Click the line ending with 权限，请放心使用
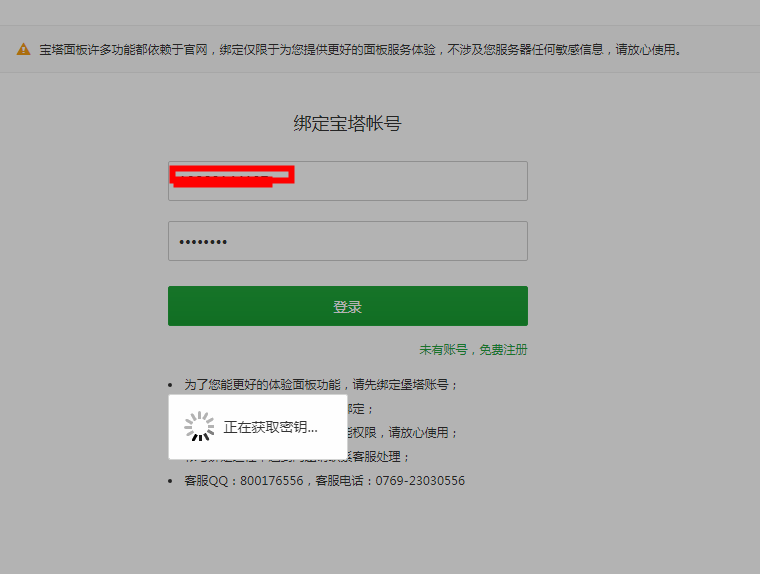Viewport: 760px width, 574px height. point(402,432)
